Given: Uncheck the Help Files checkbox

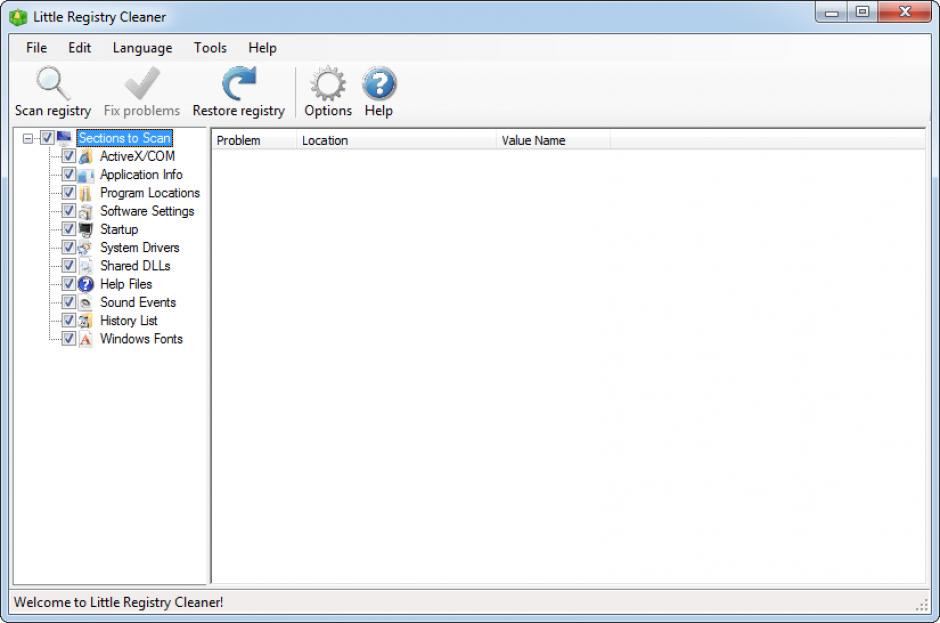Looking at the screenshot, I should [68, 284].
